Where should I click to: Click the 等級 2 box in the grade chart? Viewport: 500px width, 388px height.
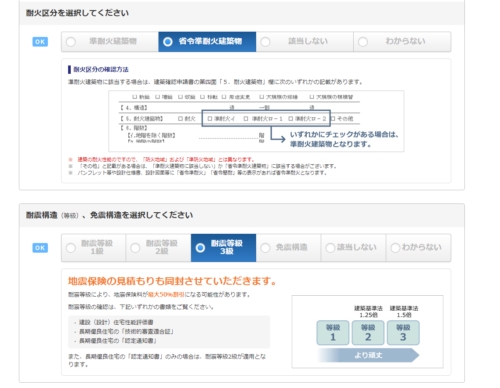pos(368,333)
